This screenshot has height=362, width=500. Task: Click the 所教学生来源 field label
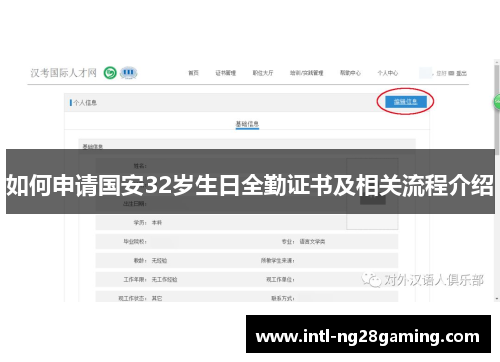[x=277, y=261]
